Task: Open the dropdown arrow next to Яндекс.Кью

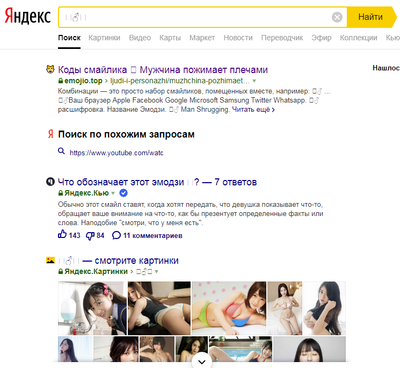Action: tap(113, 193)
